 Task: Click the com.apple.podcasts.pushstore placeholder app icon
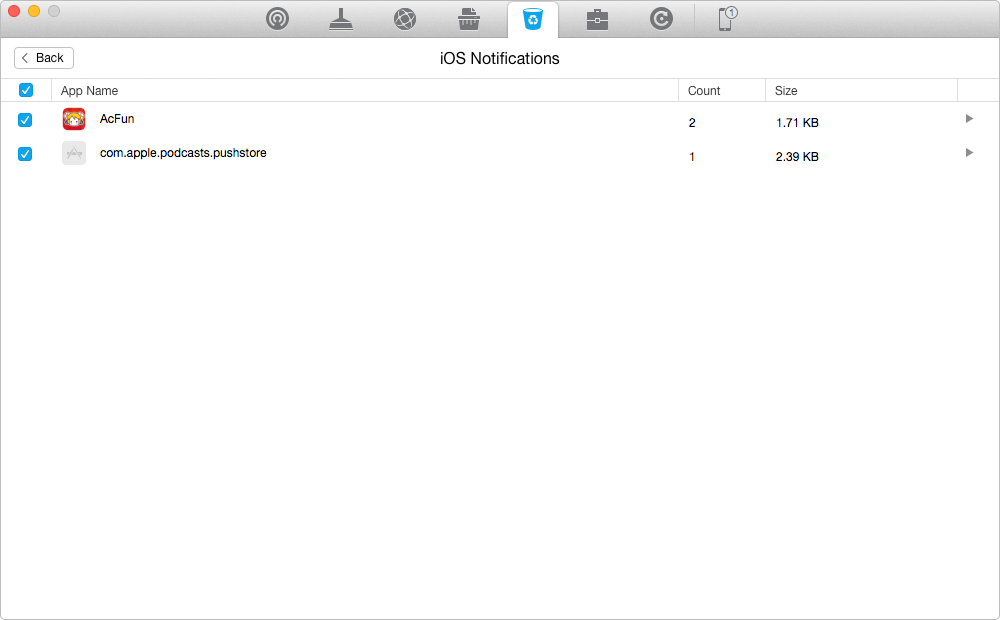[74, 153]
